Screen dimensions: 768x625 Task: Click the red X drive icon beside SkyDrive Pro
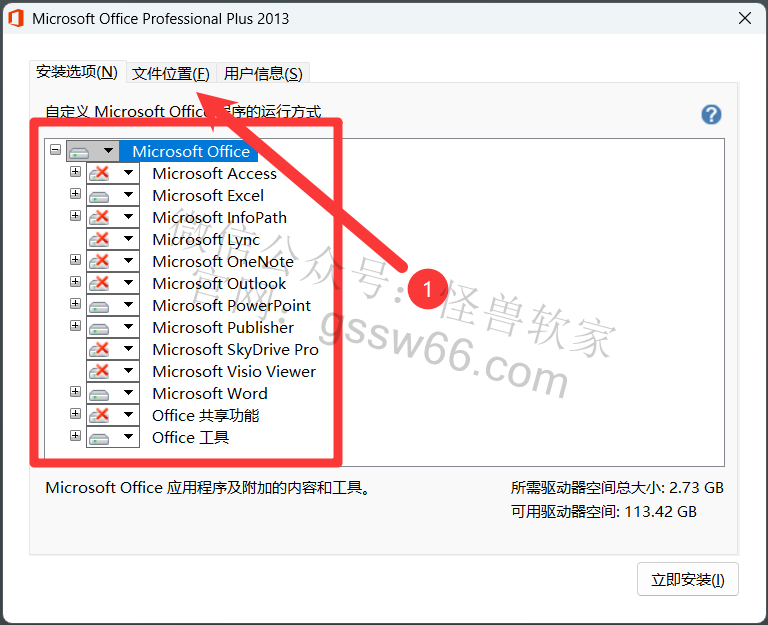[99, 349]
